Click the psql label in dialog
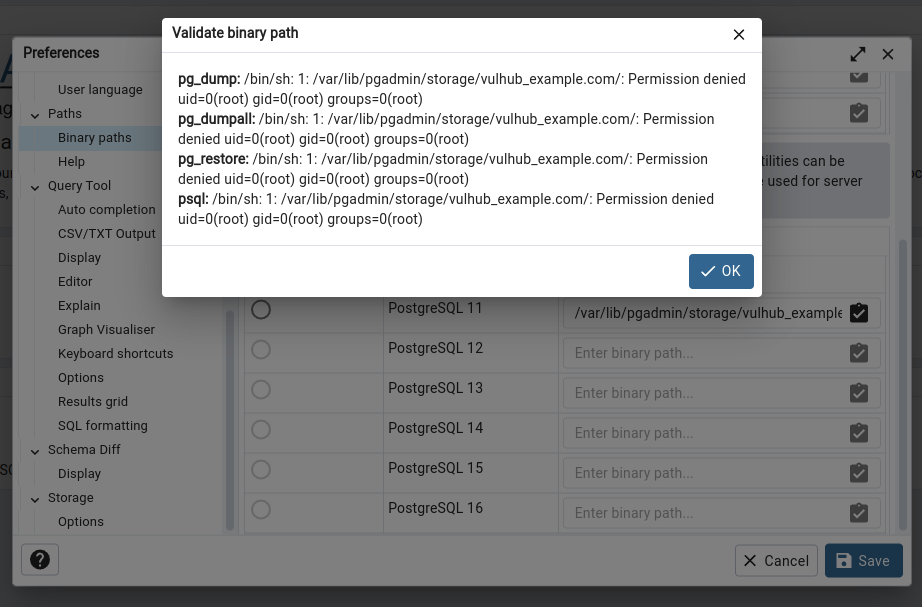 point(193,199)
